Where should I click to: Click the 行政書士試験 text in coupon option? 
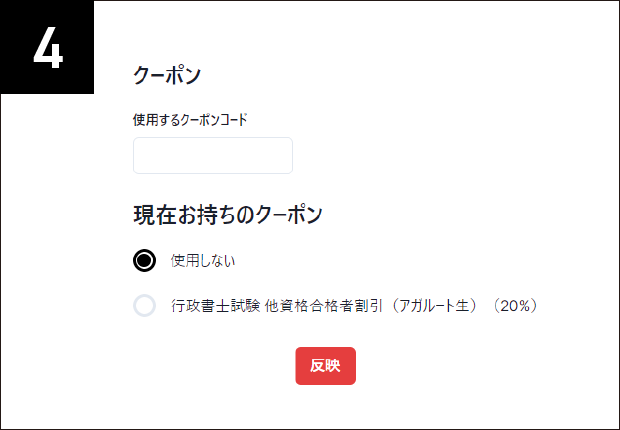tap(214, 306)
